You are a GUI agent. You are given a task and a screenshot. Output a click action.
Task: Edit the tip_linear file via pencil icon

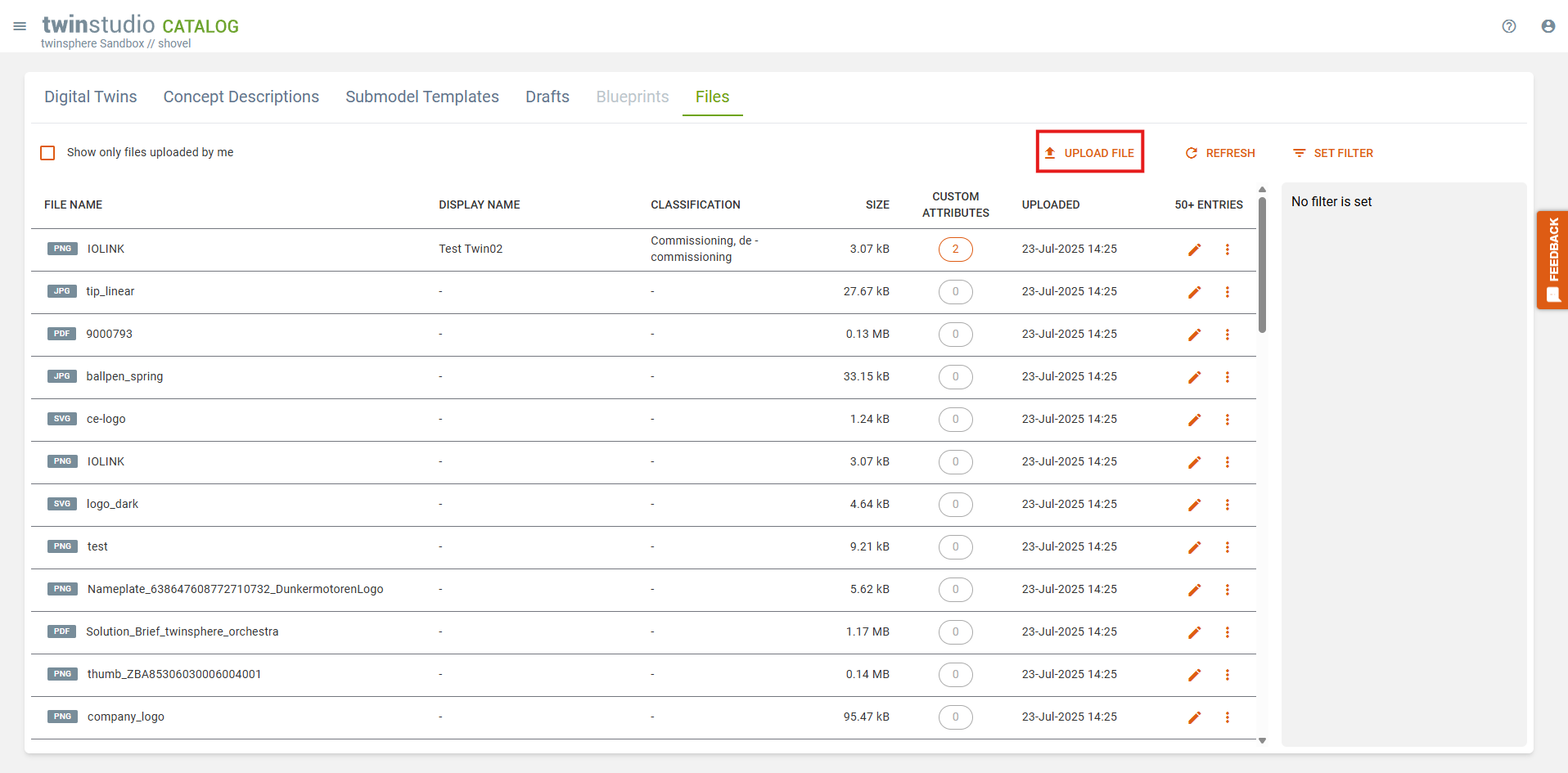1194,292
